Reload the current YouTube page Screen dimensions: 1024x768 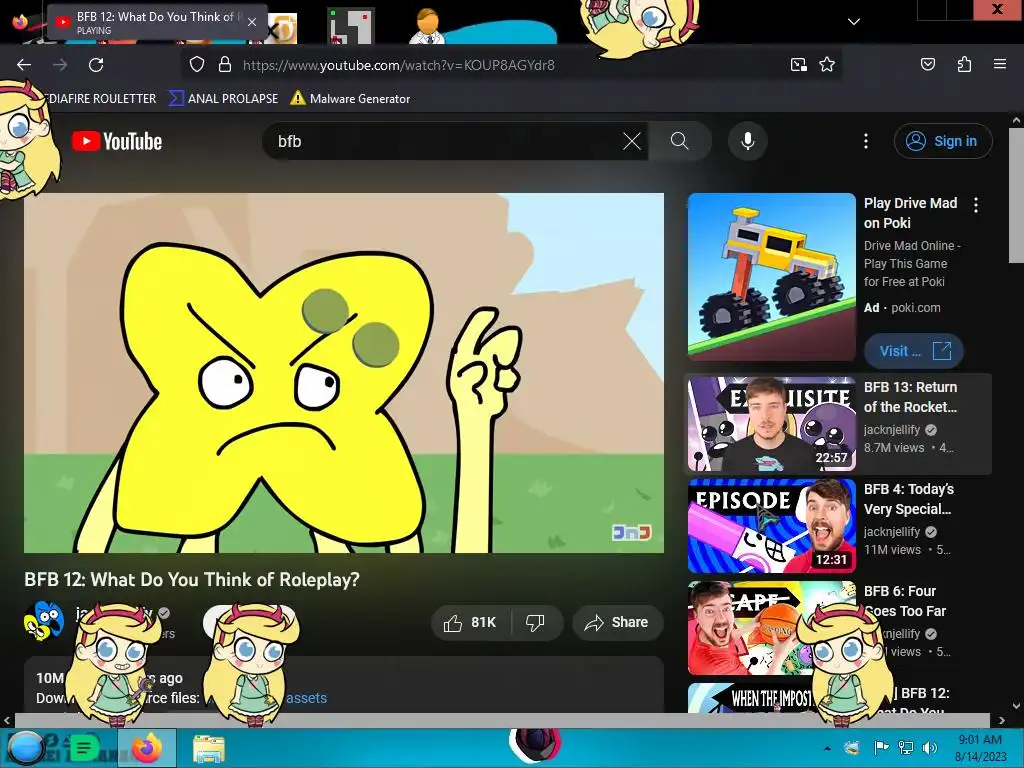(96, 65)
